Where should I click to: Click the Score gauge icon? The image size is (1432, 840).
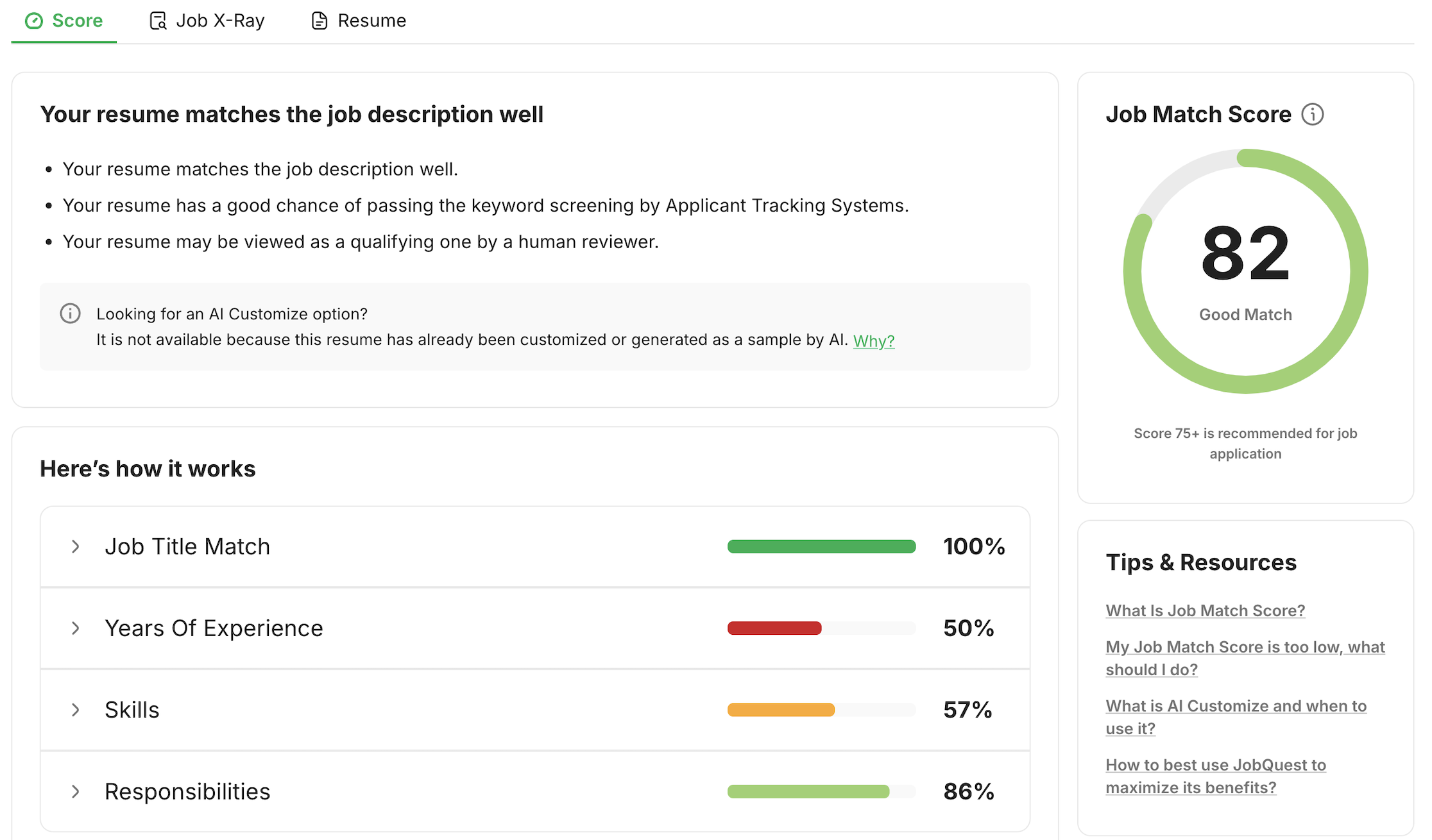tap(34, 21)
